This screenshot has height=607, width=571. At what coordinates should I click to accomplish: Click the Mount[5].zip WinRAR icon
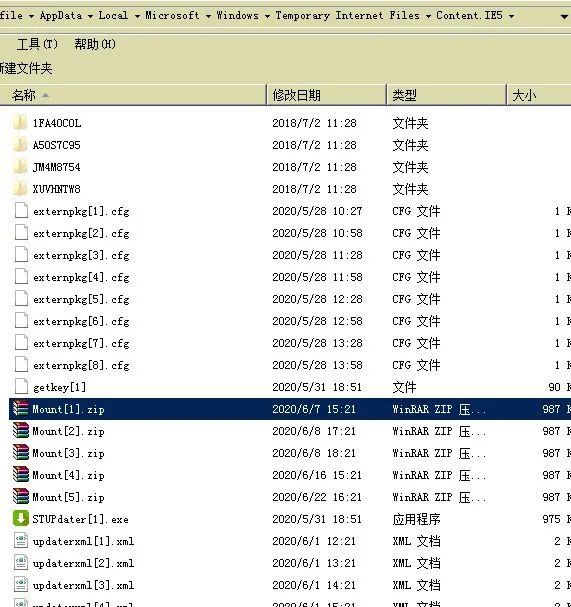(21, 497)
